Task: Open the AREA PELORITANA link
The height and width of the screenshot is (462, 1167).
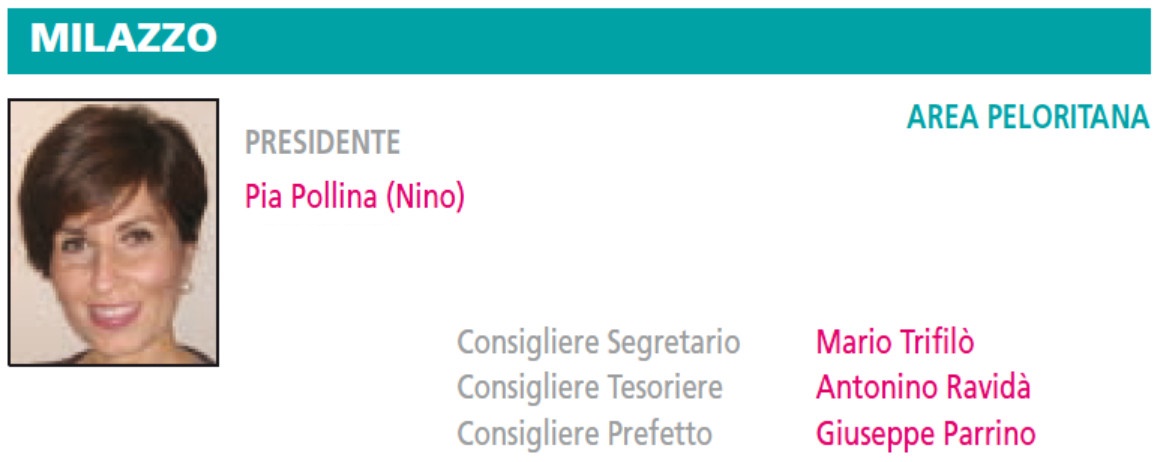Action: point(1028,118)
